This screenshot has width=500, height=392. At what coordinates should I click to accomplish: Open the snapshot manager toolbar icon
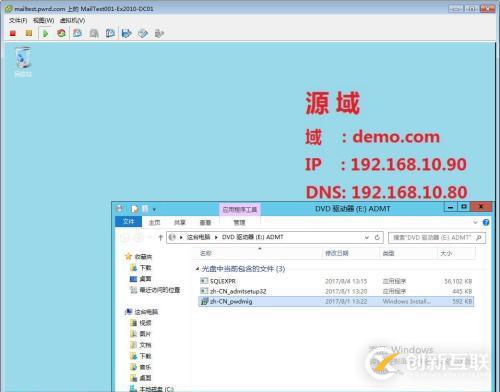pos(110,33)
